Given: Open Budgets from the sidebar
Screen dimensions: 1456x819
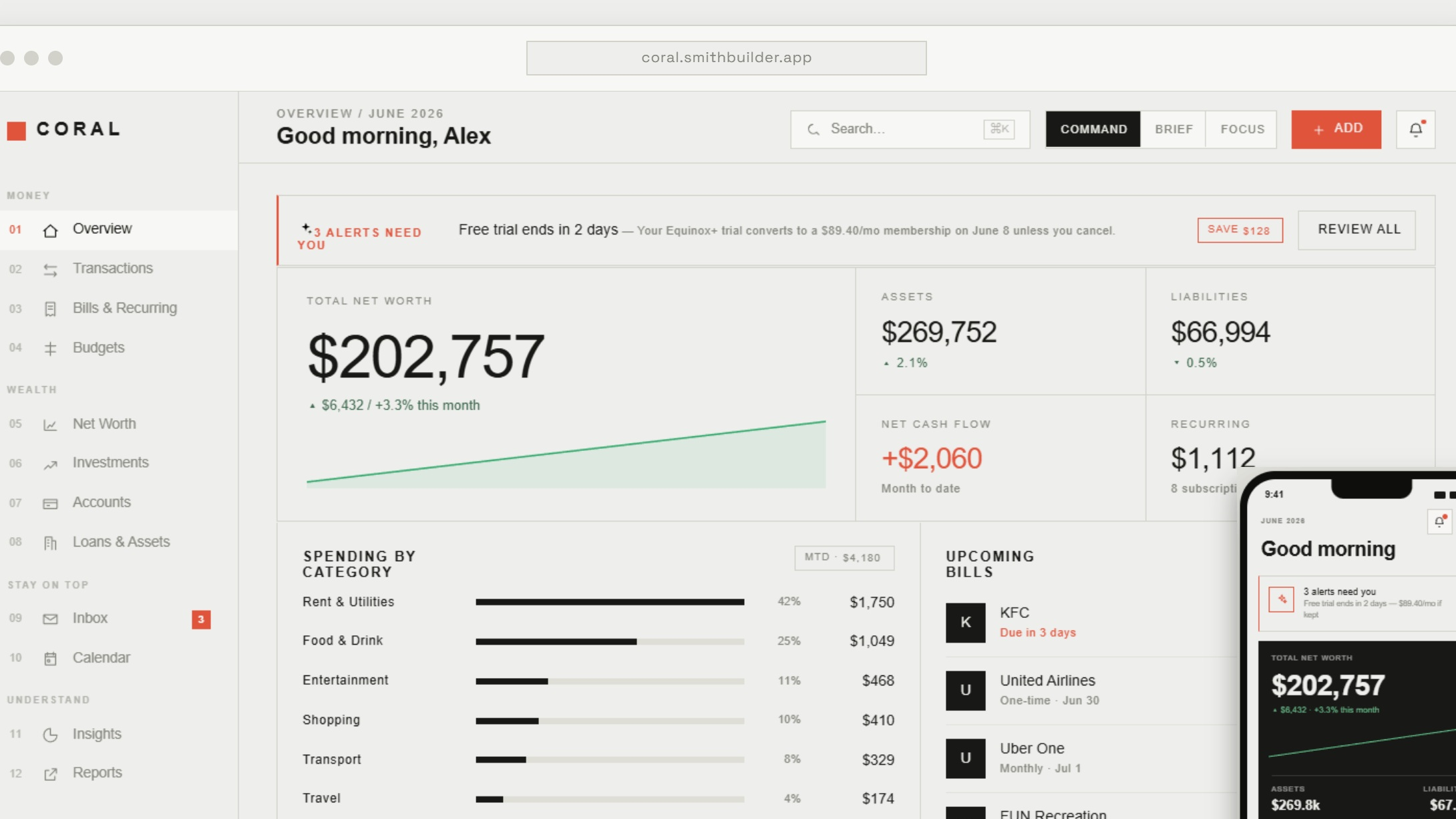Looking at the screenshot, I should (119, 348).
